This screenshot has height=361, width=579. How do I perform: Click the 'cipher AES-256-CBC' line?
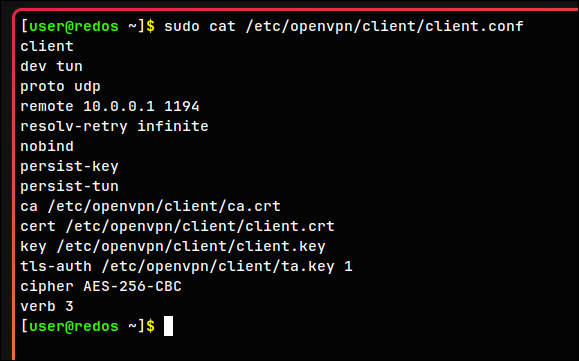101,287
